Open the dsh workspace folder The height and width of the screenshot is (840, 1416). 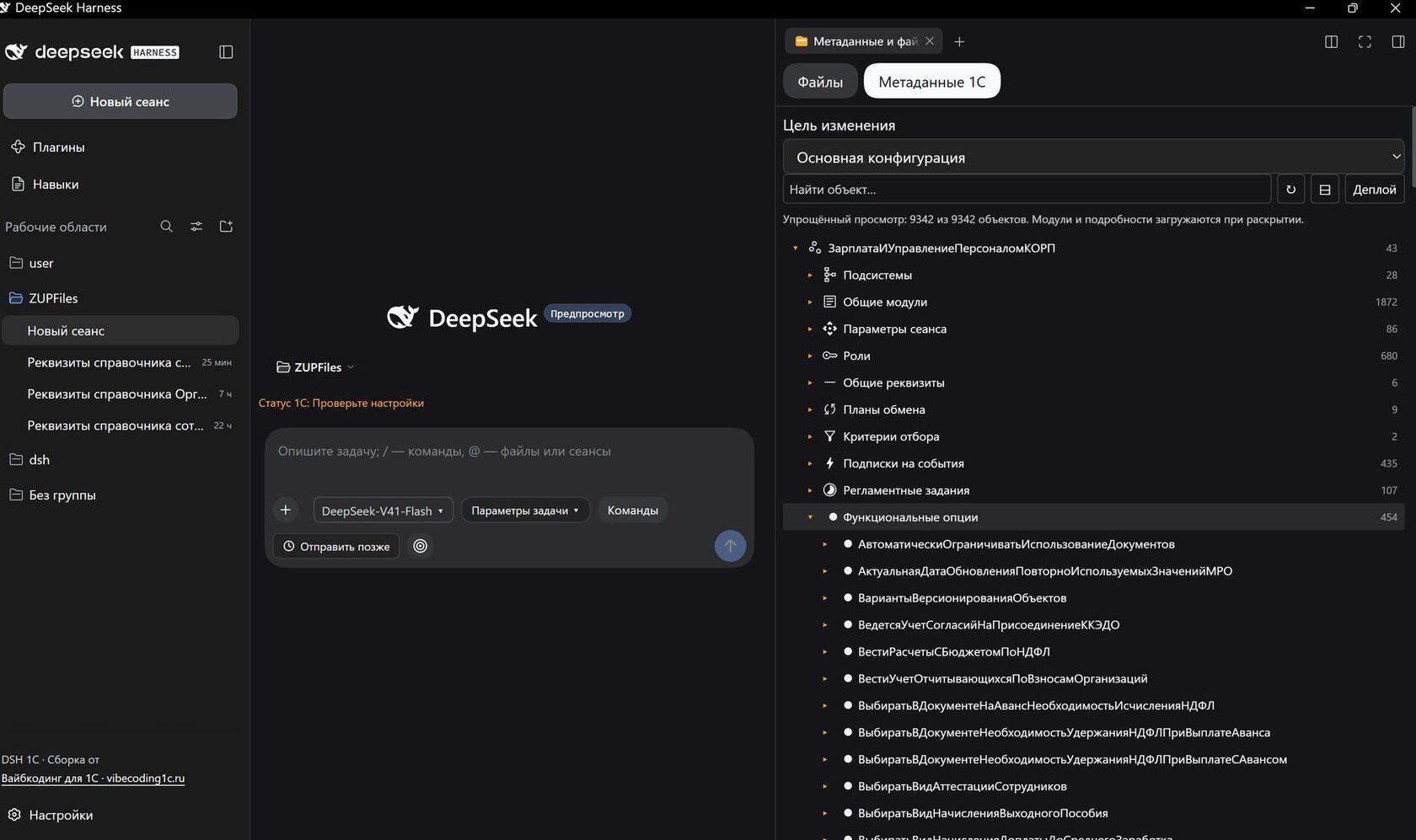(x=39, y=460)
